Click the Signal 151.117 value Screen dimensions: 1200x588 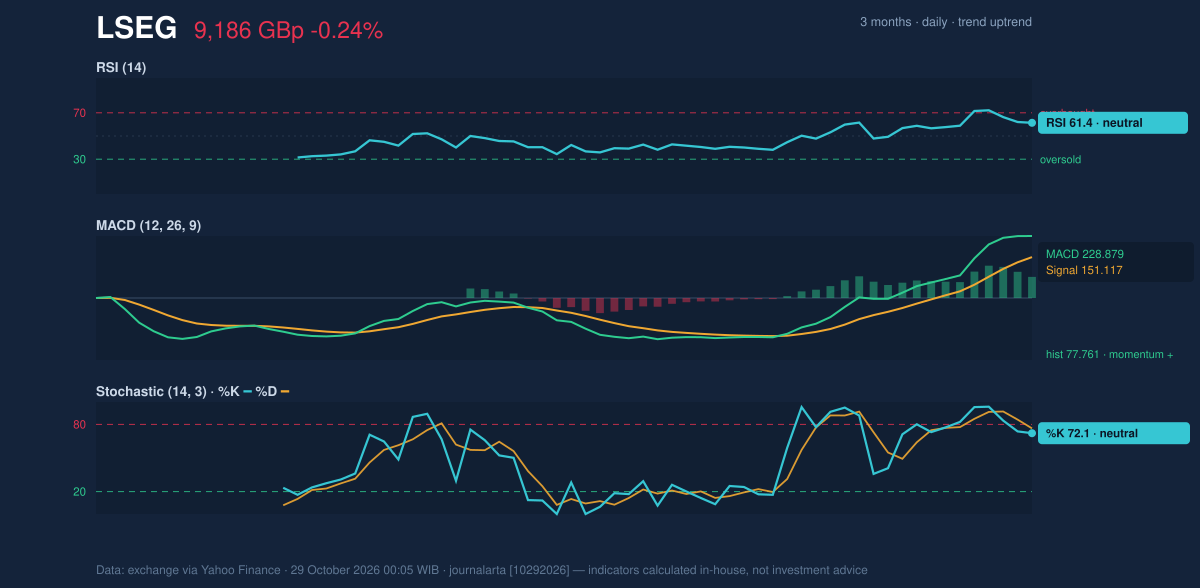pyautogui.click(x=1084, y=270)
